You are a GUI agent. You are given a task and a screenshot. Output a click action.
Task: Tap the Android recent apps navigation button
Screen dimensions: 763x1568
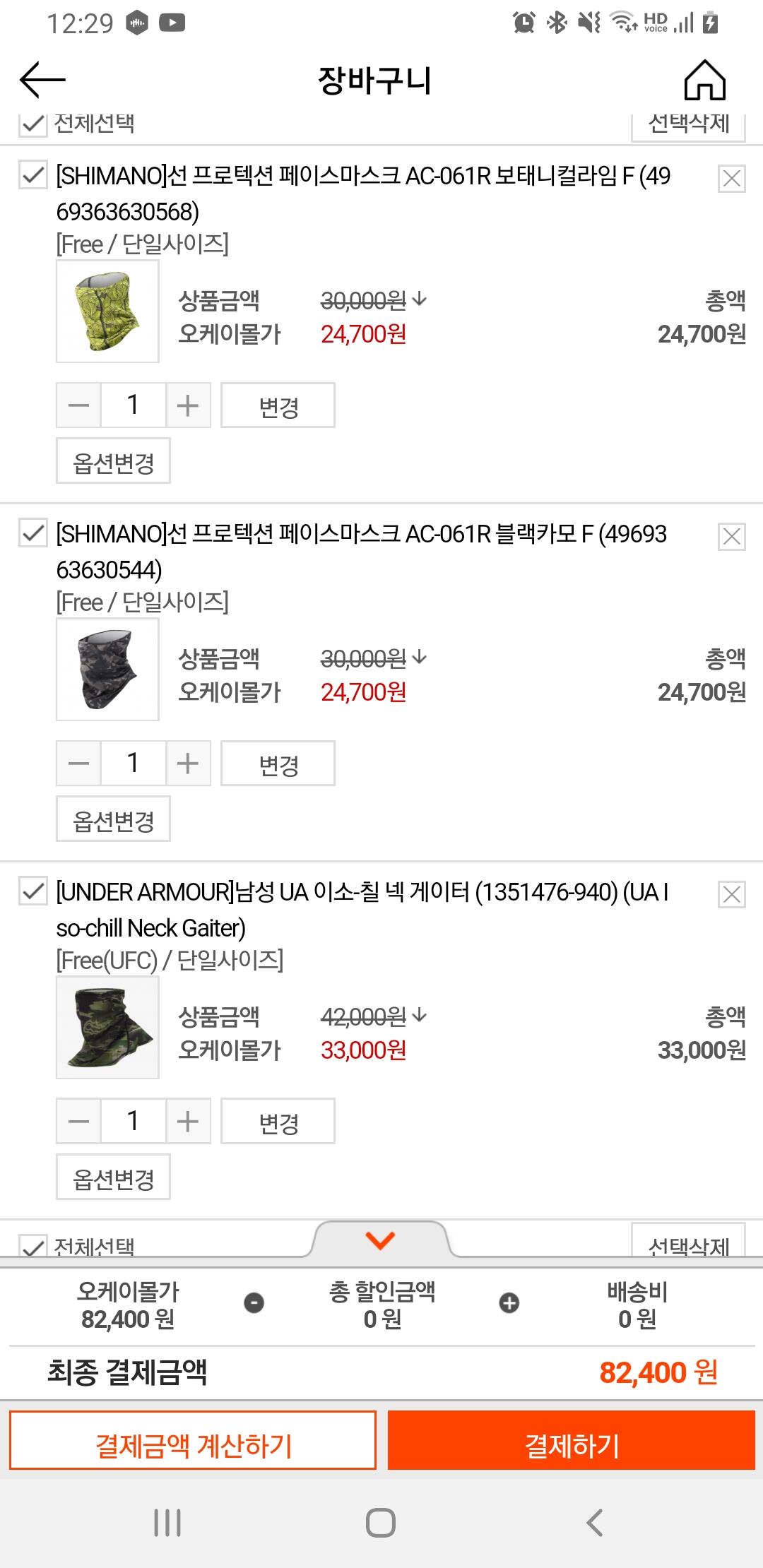(x=167, y=1523)
